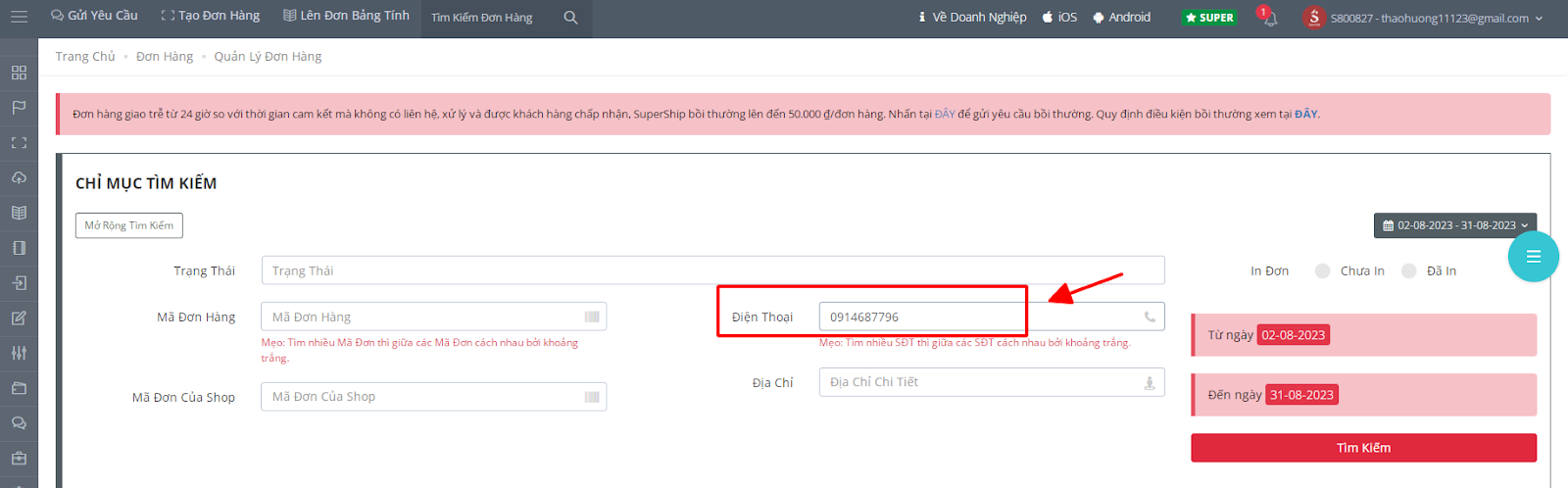Open the scan-frame icon in sidebar

click(x=19, y=143)
